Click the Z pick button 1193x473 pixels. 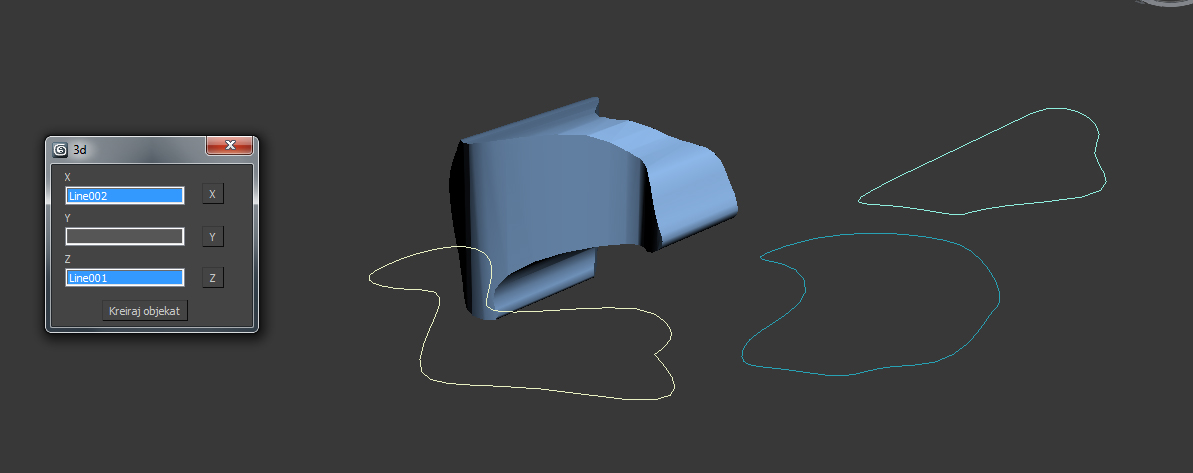[x=212, y=278]
